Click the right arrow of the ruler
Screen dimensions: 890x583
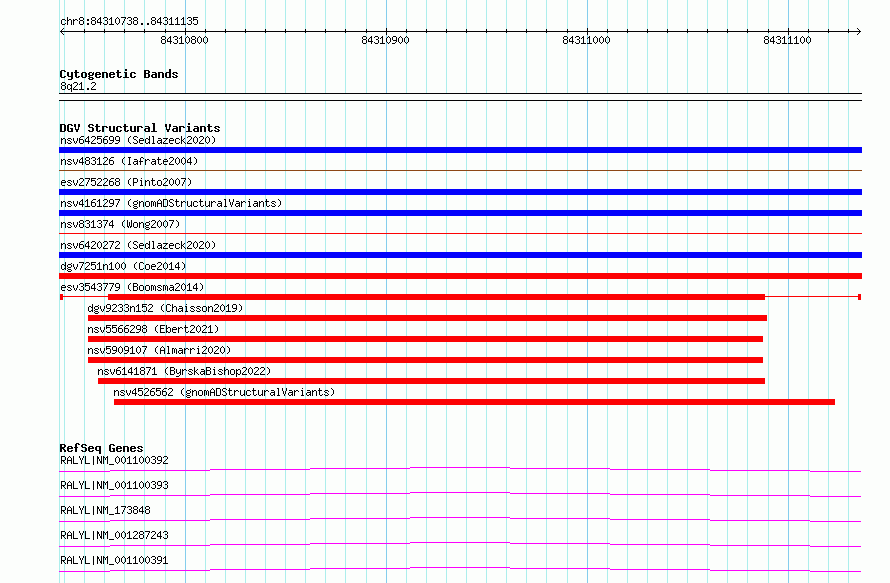[x=859, y=31]
